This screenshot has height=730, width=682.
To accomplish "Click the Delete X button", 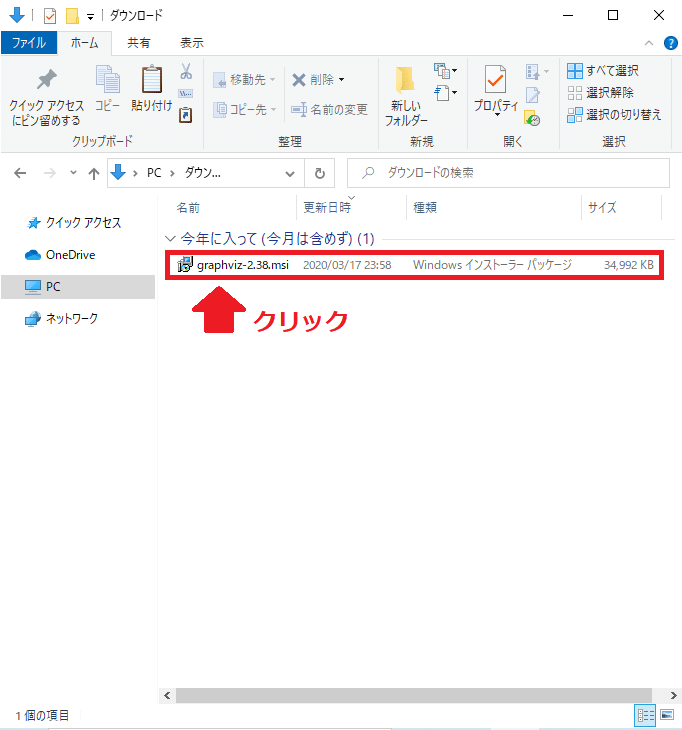I will click(x=299, y=80).
